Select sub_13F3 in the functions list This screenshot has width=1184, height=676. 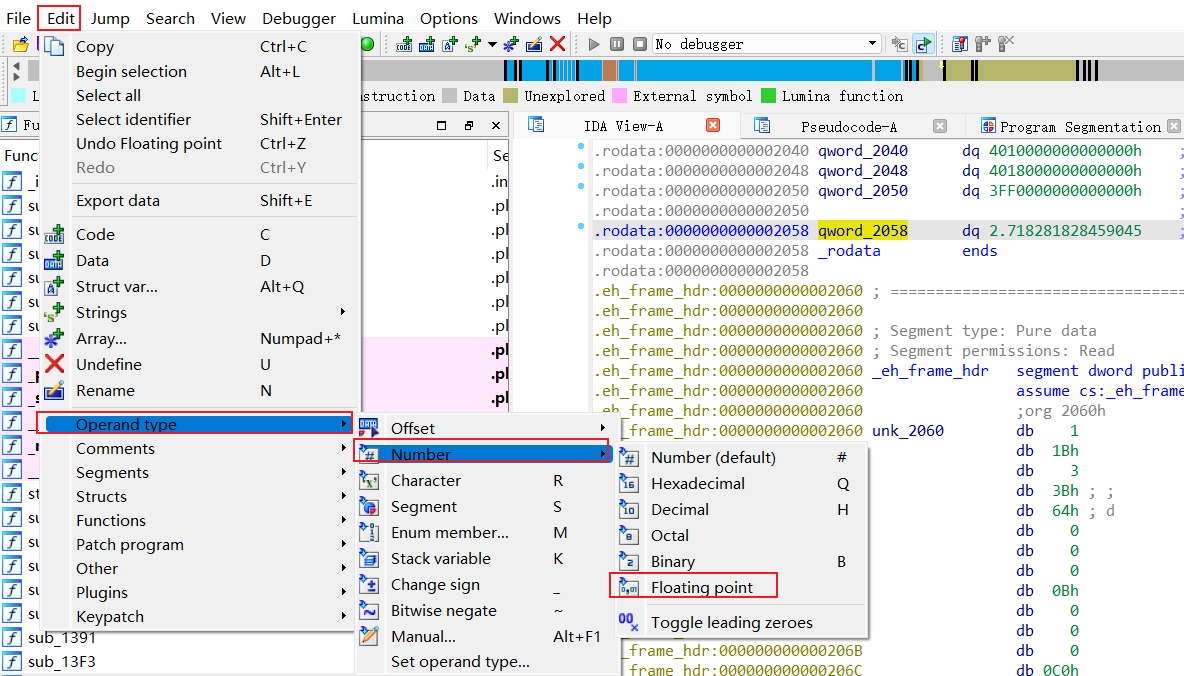coord(62,661)
